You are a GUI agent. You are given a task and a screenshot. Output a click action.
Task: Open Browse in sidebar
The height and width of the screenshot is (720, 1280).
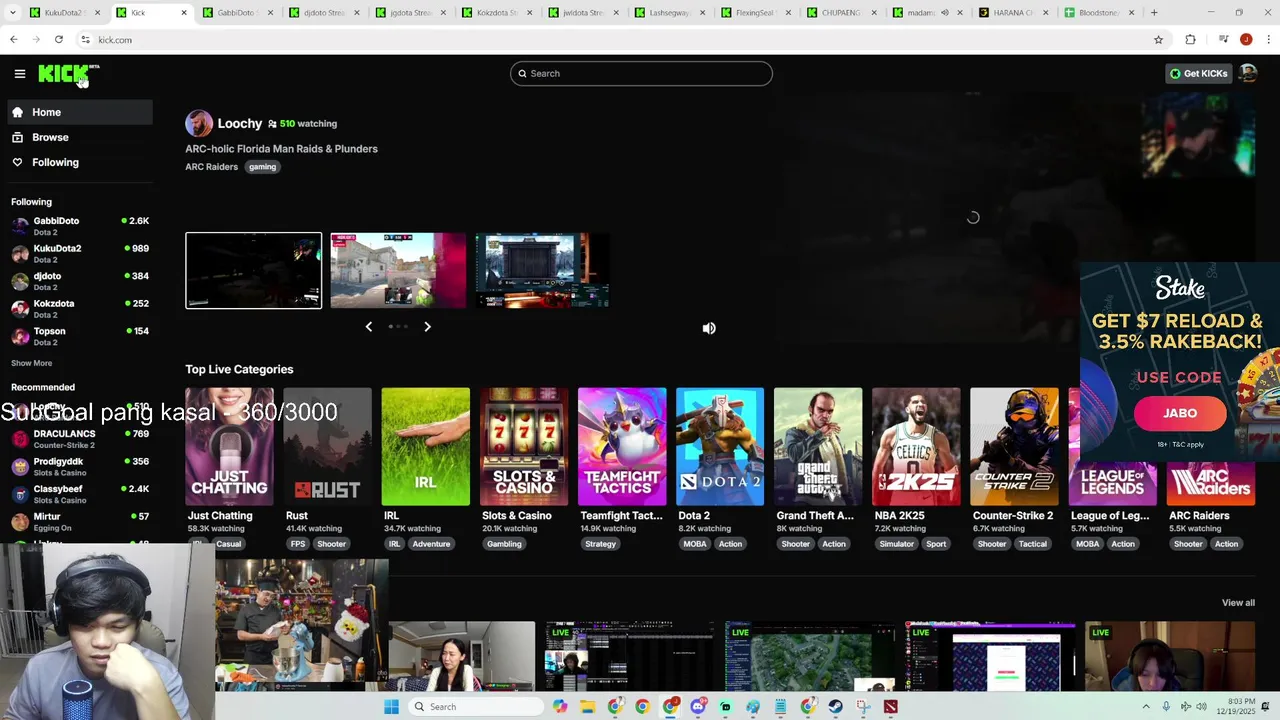pyautogui.click(x=80, y=137)
